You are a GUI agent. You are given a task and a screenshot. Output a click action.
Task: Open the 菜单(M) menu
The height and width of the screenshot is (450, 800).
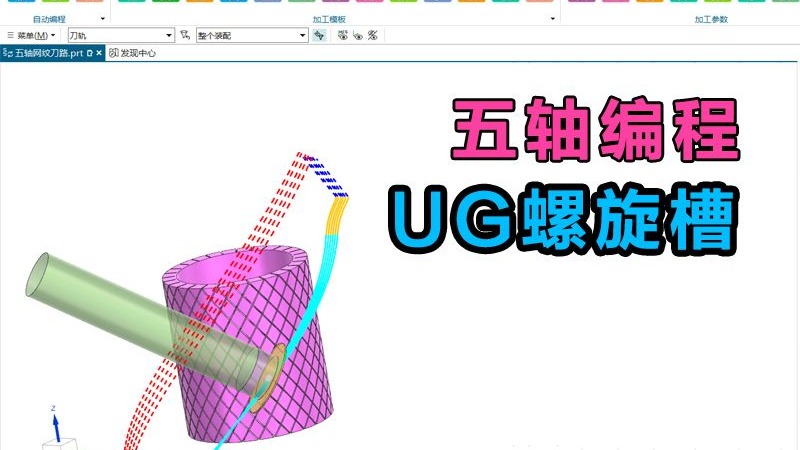pos(31,35)
